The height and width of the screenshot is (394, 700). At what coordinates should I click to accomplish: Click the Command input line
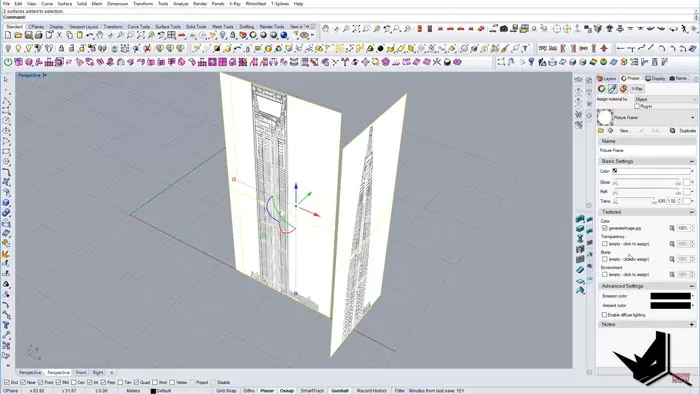click(x=348, y=17)
